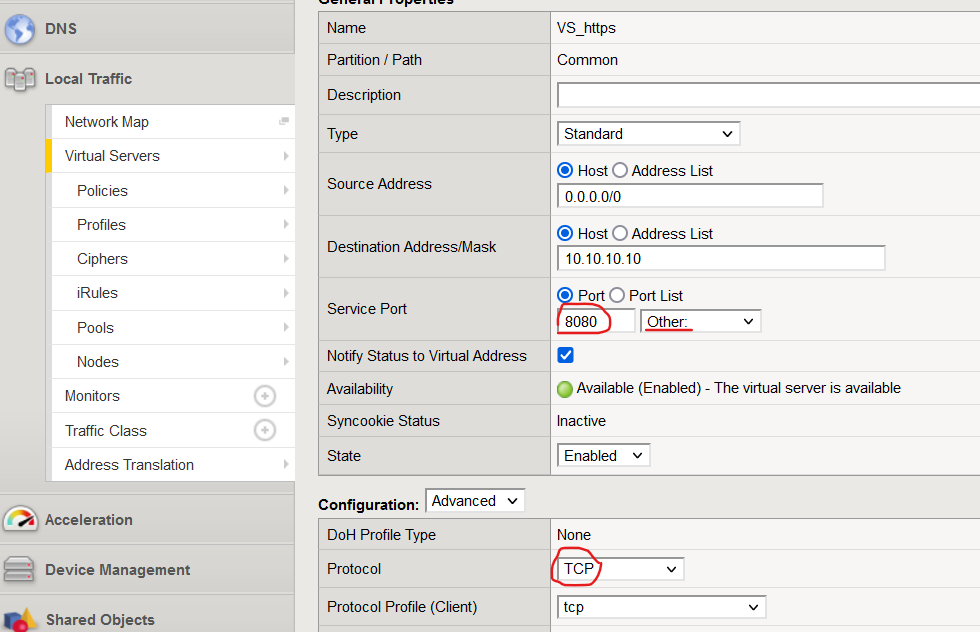Screen dimensions: 980x632
Task: Open the State dropdown set to Enabled
Action: point(603,455)
